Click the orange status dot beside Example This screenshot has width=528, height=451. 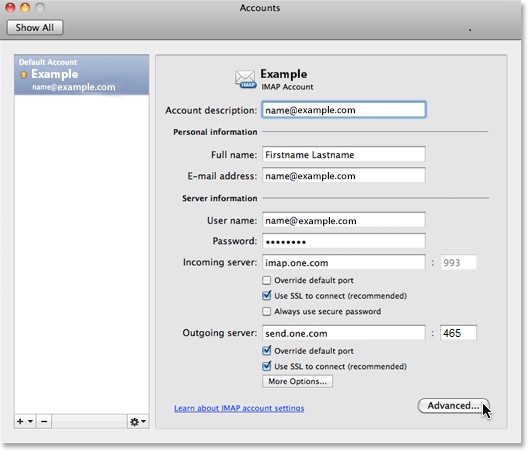point(24,75)
